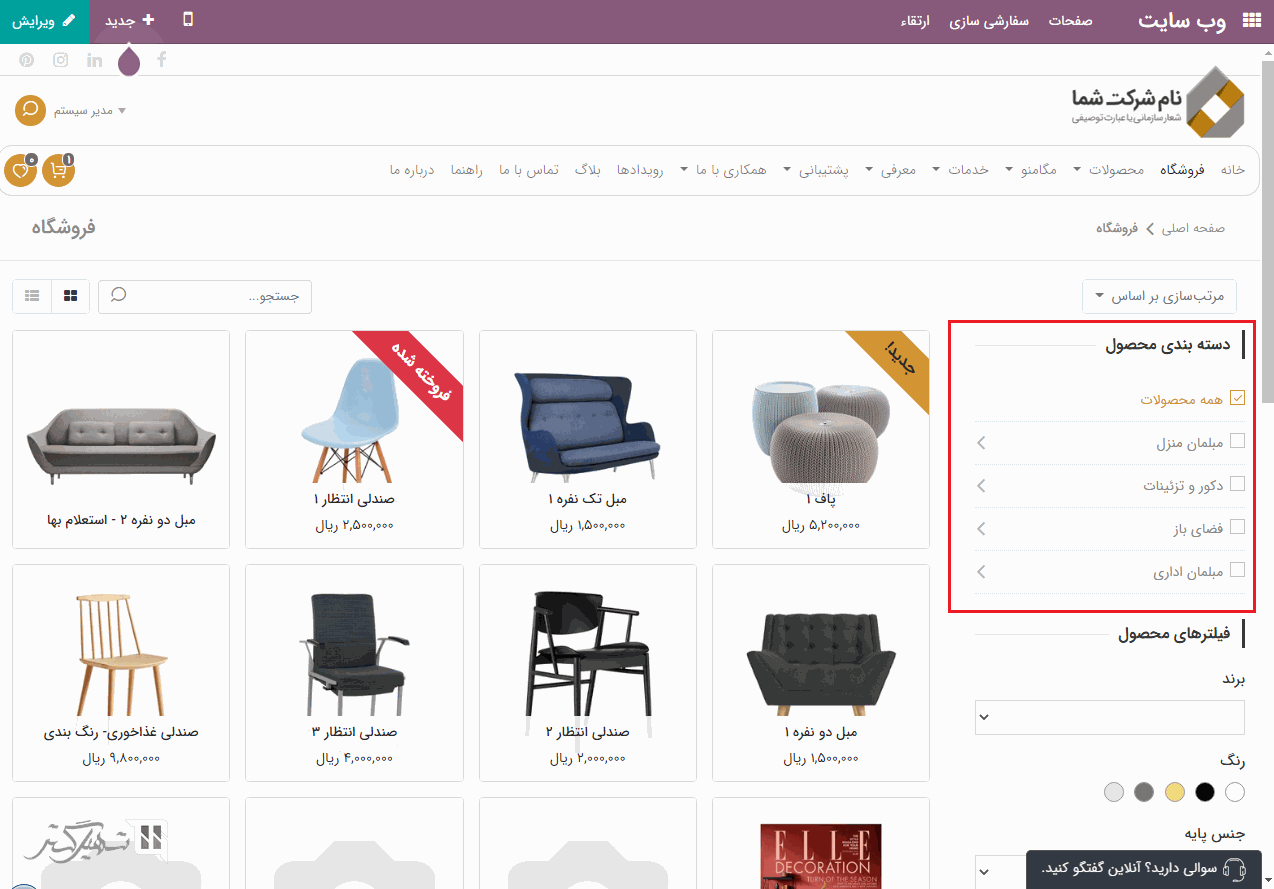
Task: Click the جدید new content button
Action: (130, 21)
